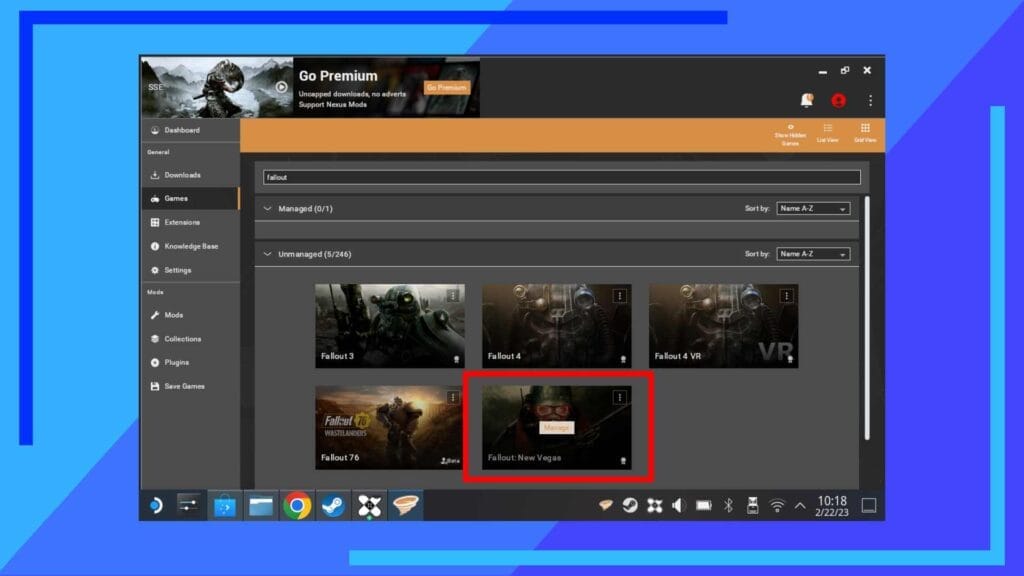The height and width of the screenshot is (576, 1024).
Task: Open the file manager from the taskbar
Action: (x=261, y=505)
